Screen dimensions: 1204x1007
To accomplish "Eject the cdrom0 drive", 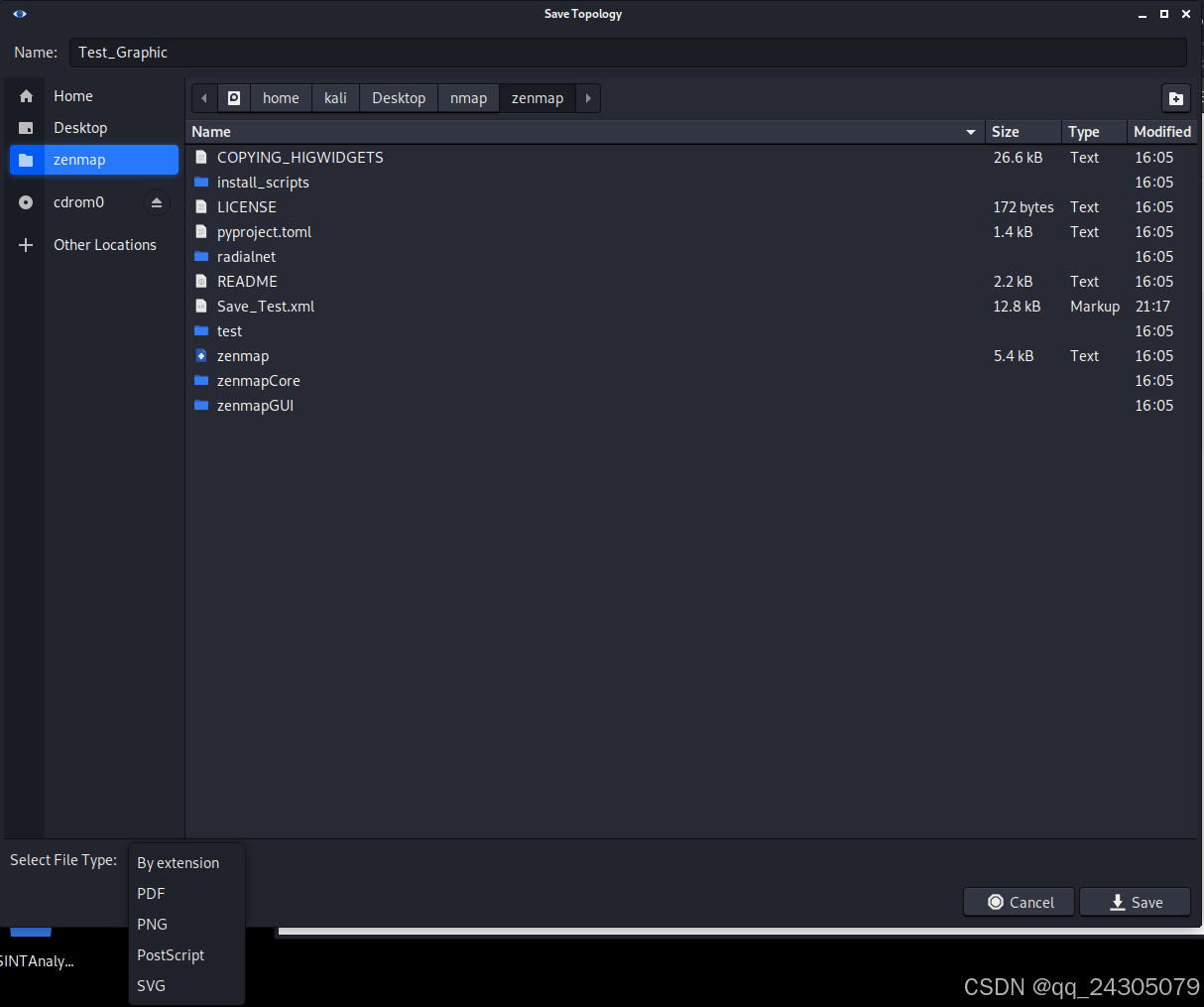I will [157, 202].
